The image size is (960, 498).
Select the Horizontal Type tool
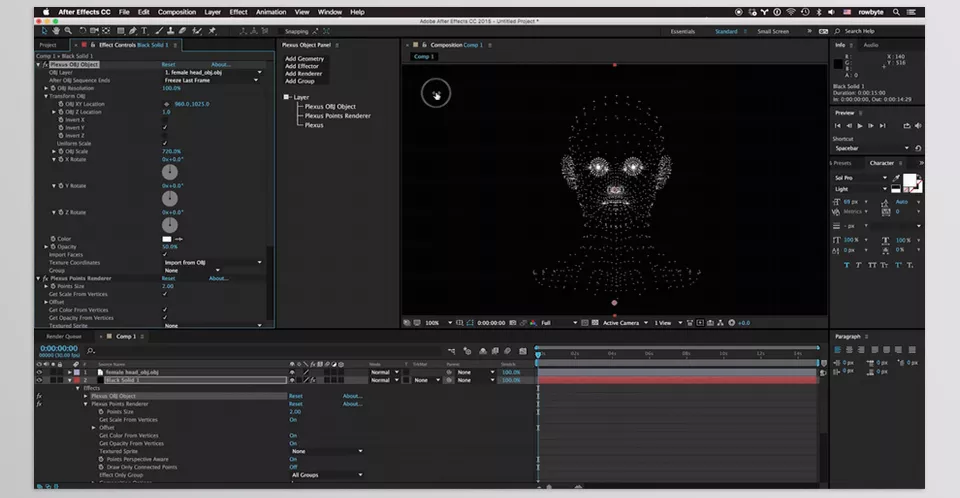pyautogui.click(x=144, y=31)
